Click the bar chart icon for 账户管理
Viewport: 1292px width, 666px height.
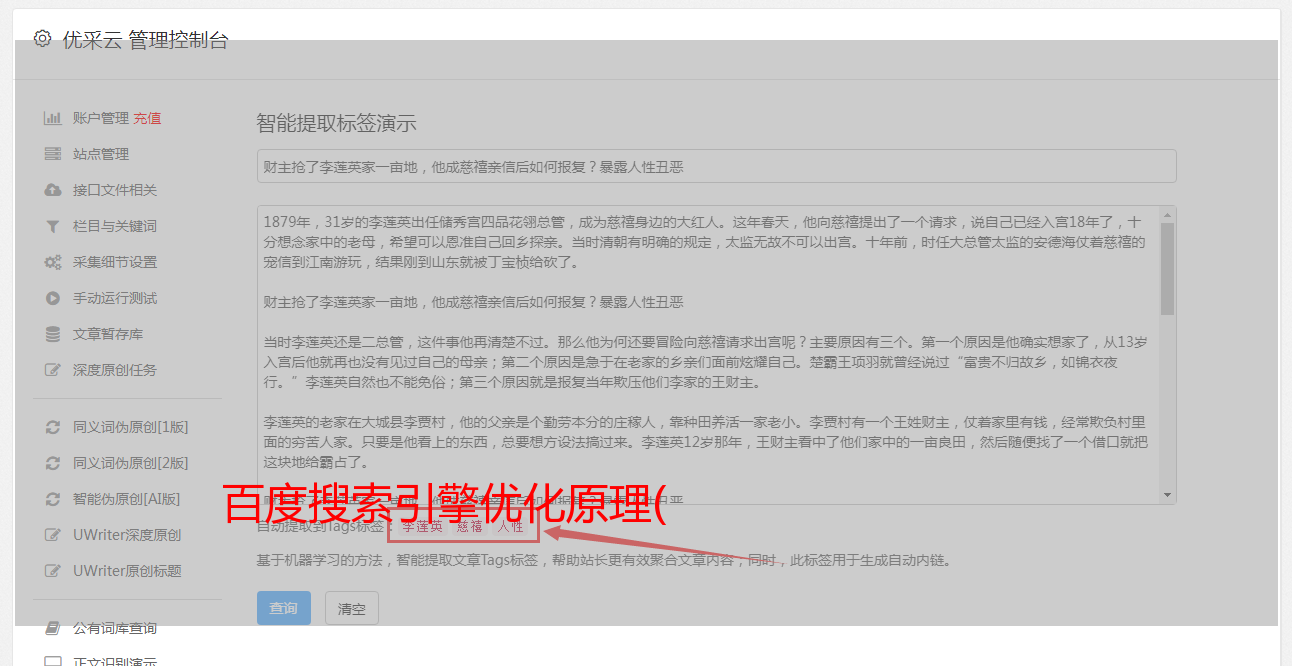point(53,118)
